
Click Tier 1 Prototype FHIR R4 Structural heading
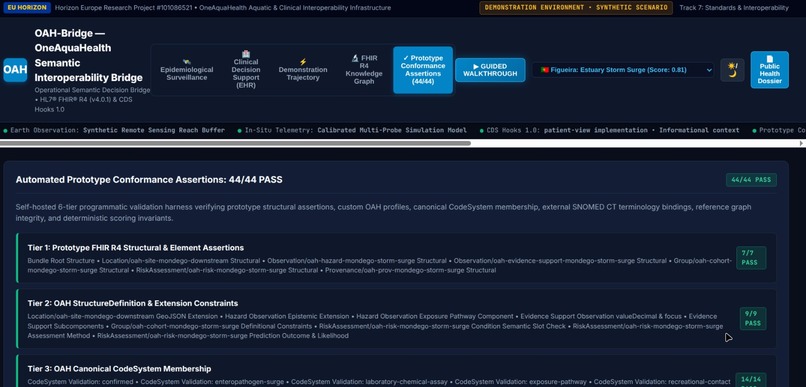136,248
